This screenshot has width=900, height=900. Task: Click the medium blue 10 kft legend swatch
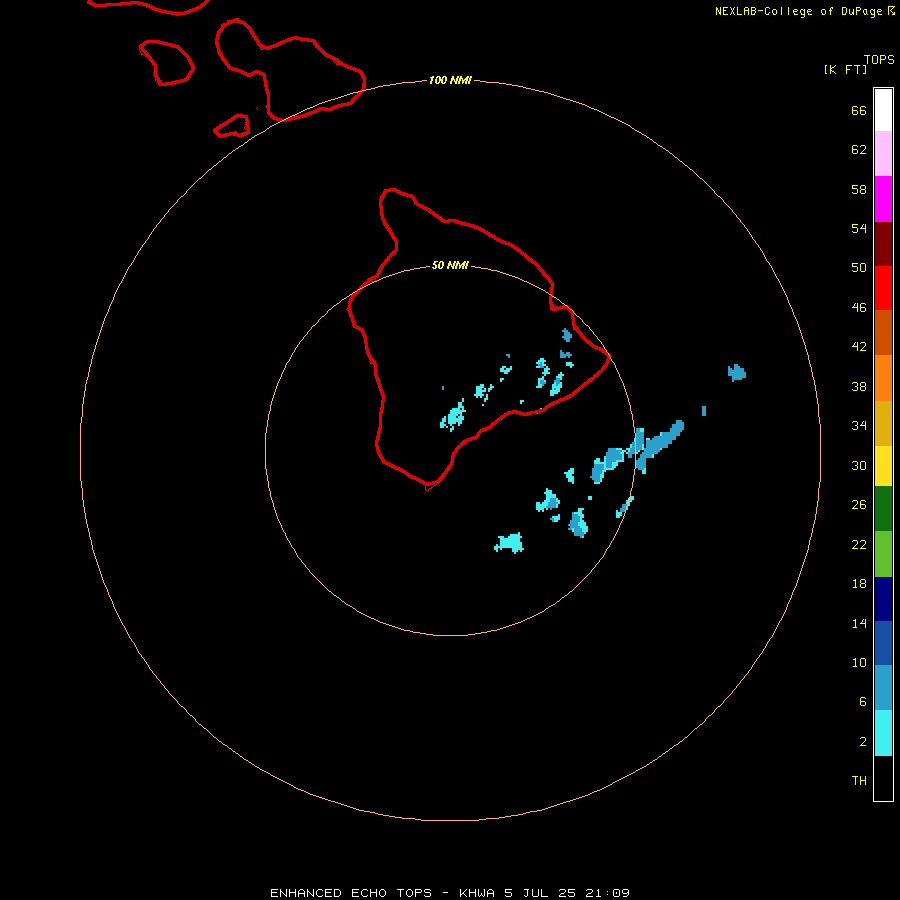click(x=883, y=643)
